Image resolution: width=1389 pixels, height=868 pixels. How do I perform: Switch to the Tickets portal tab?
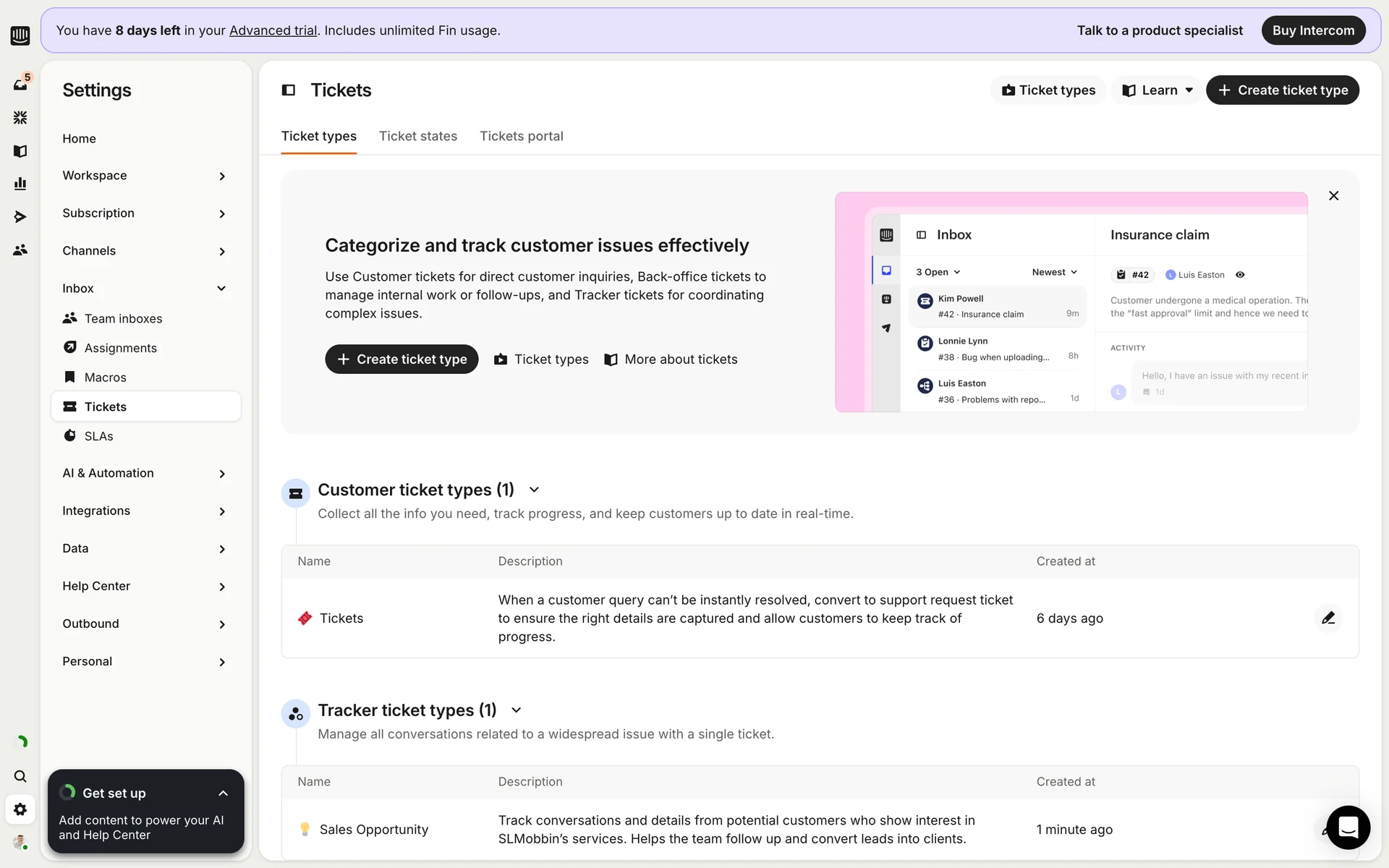pyautogui.click(x=521, y=136)
